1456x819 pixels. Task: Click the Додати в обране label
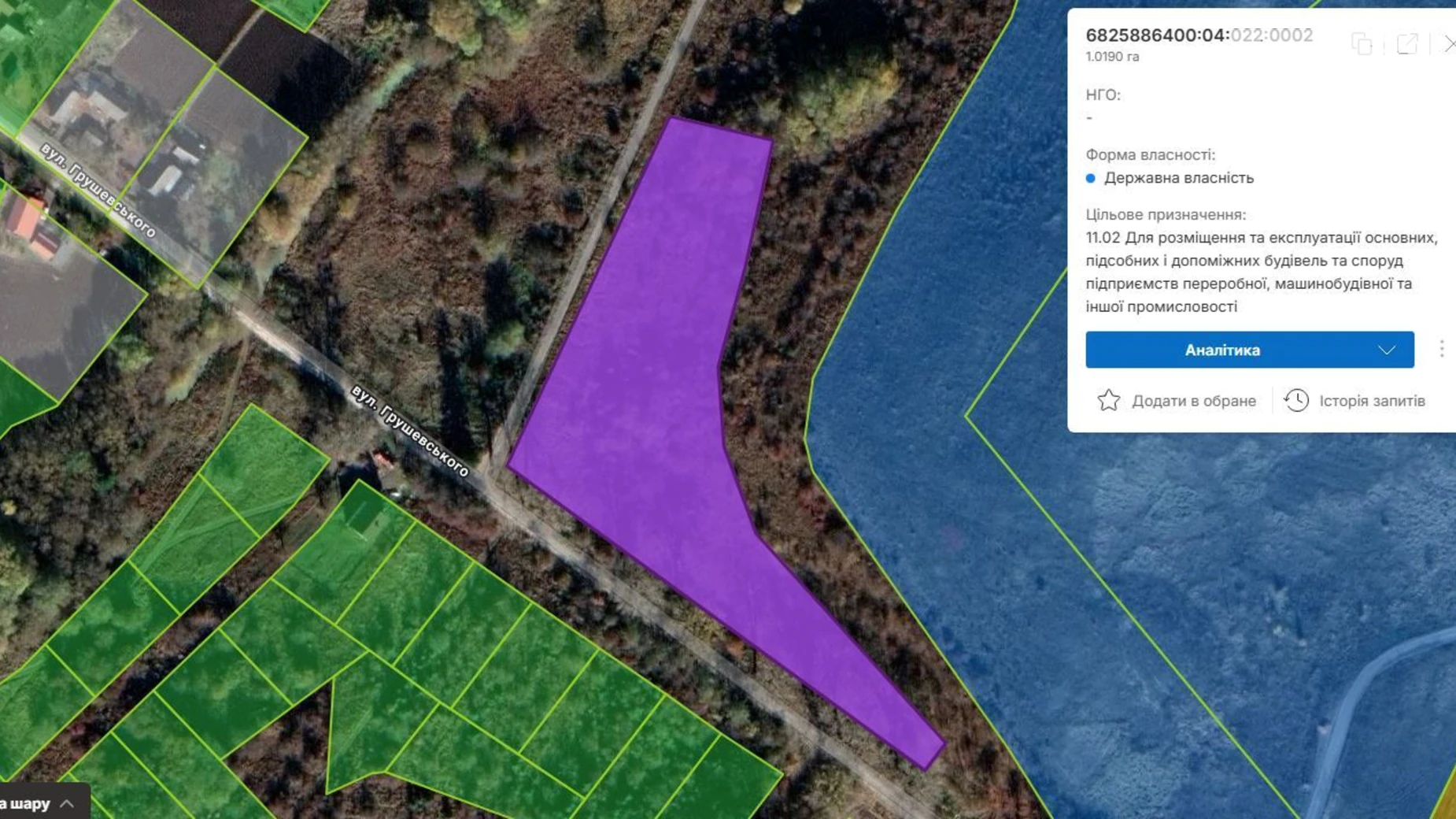[1193, 401]
